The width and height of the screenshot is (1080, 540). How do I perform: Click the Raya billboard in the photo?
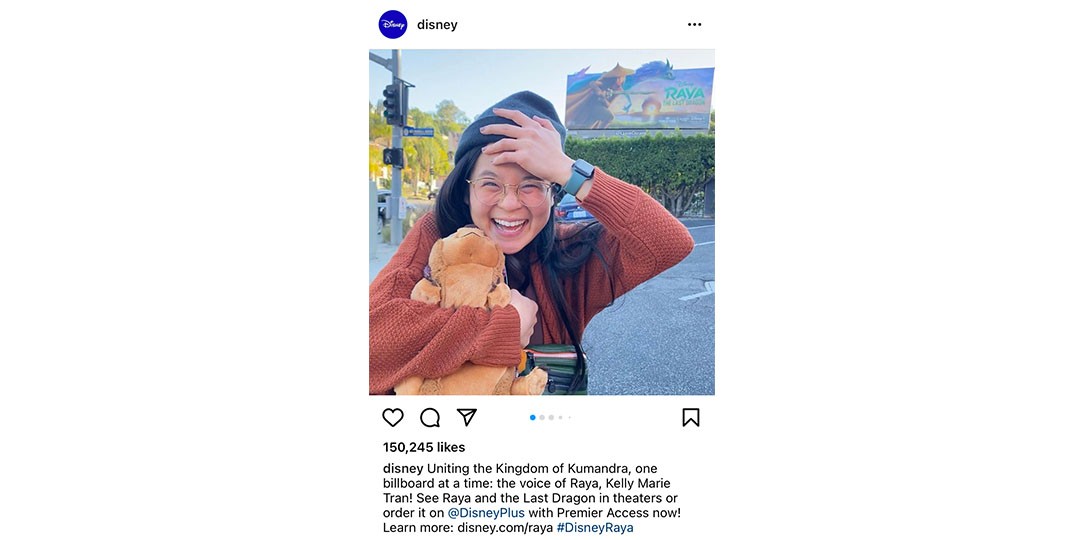639,96
